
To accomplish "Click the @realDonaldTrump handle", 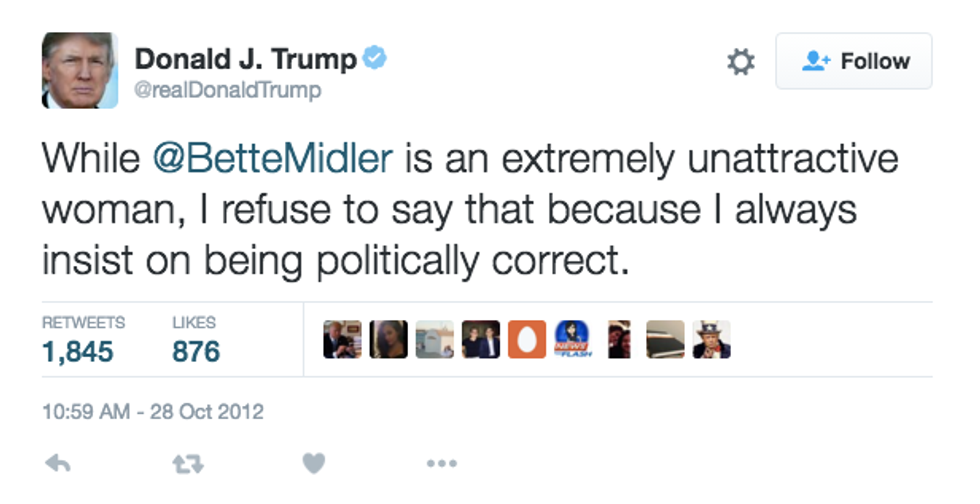I will (x=228, y=91).
